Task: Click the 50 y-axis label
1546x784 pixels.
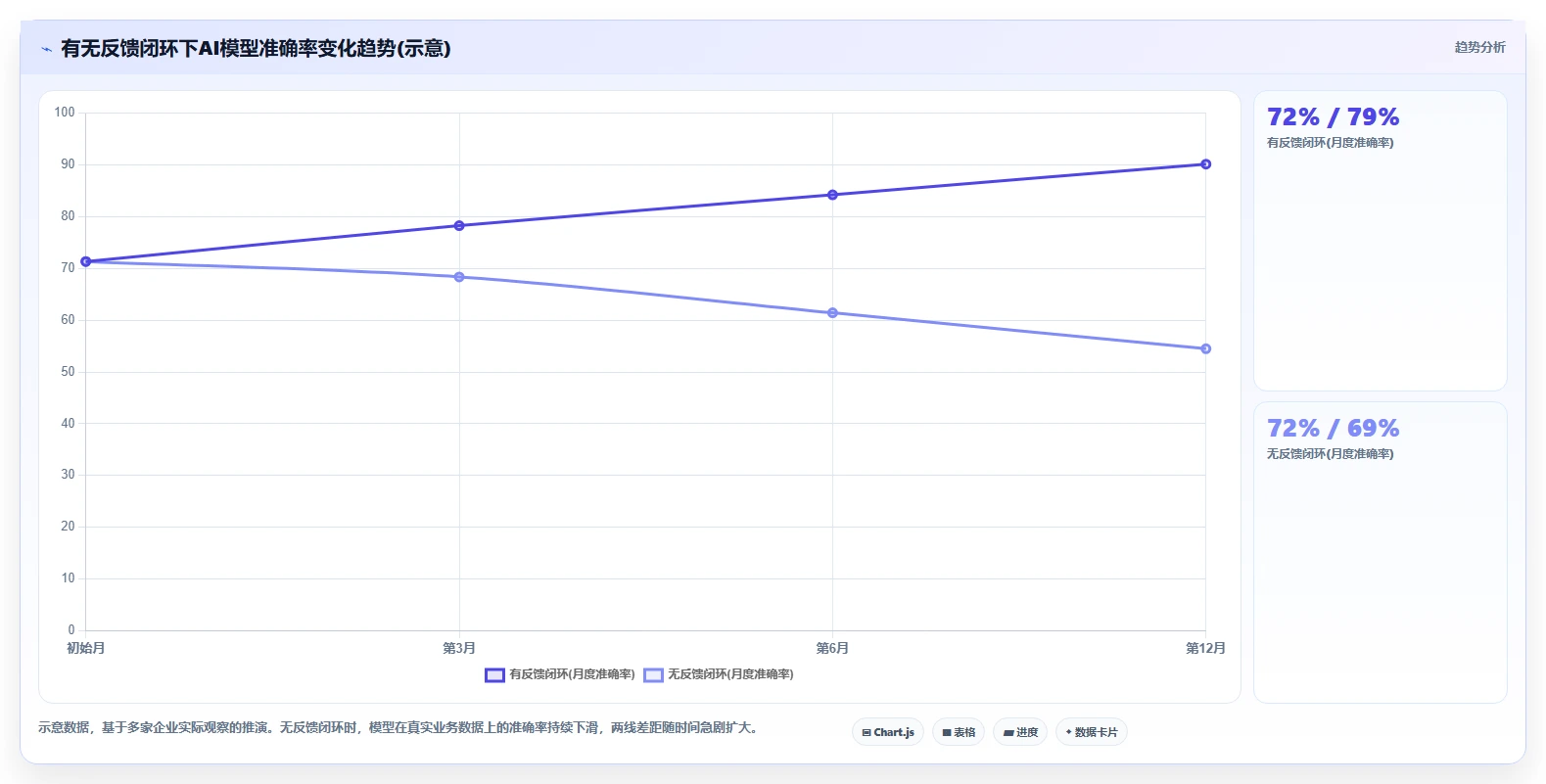Action: coord(68,372)
